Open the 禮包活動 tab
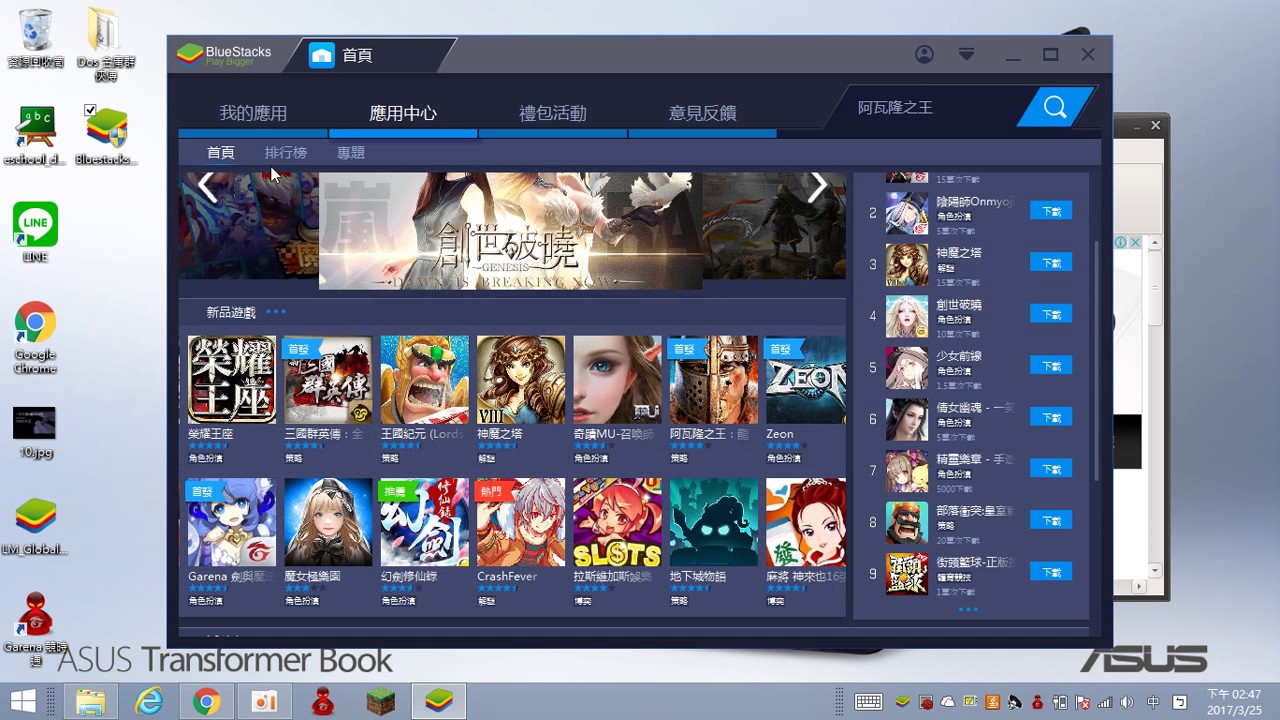Viewport: 1280px width, 720px height. (553, 113)
